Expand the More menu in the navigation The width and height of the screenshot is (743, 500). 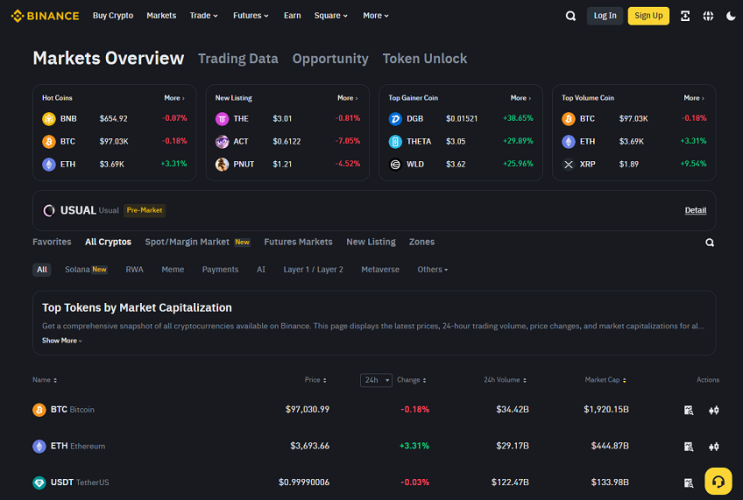click(x=376, y=16)
